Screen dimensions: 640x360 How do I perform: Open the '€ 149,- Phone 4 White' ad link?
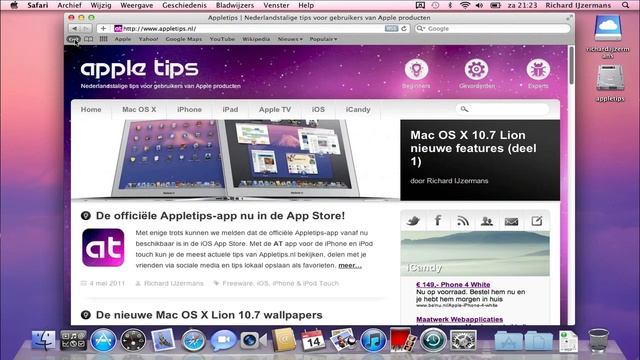click(x=453, y=284)
